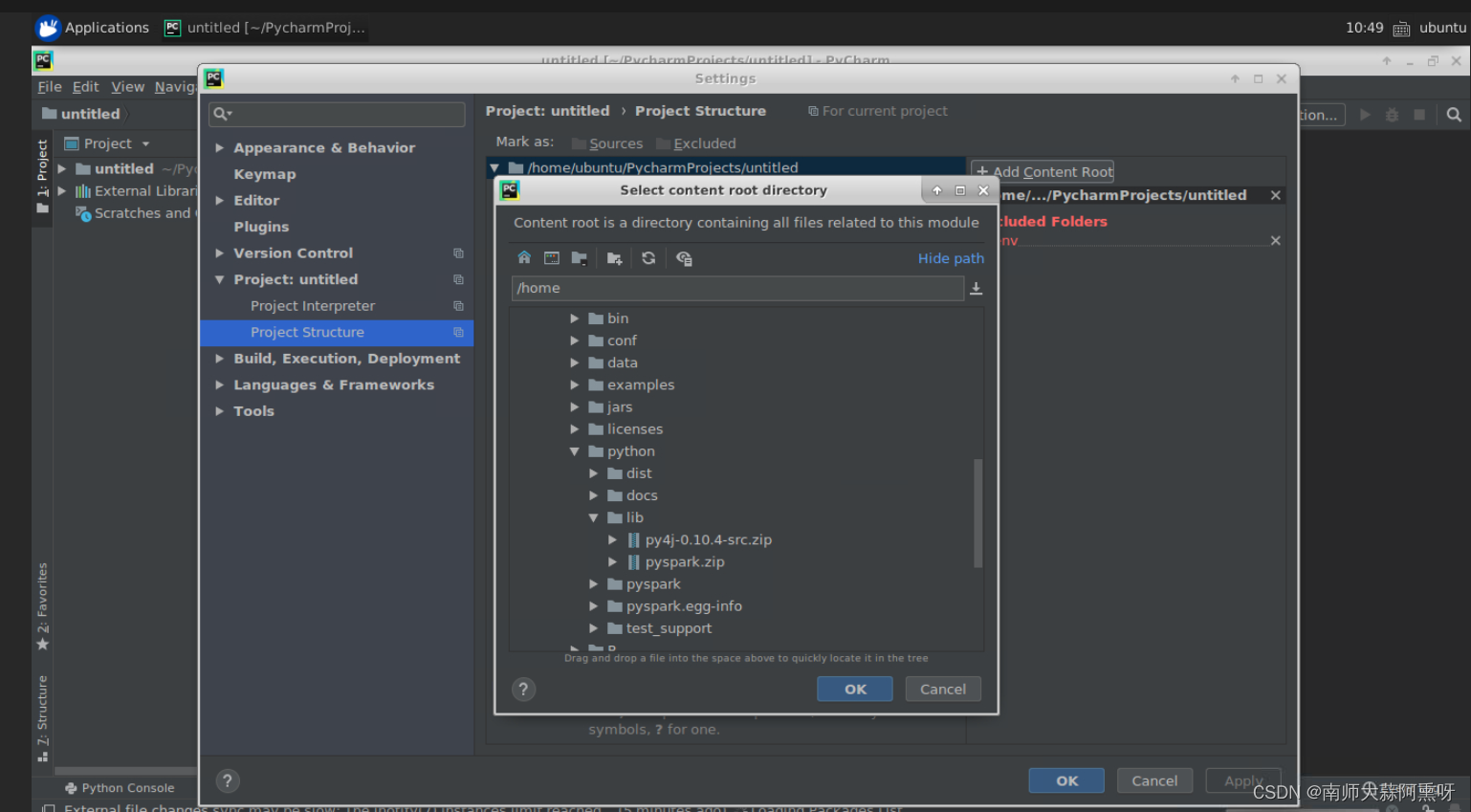Remove excluded folder venv X icon
Viewport: 1471px width, 812px height.
point(1275,240)
